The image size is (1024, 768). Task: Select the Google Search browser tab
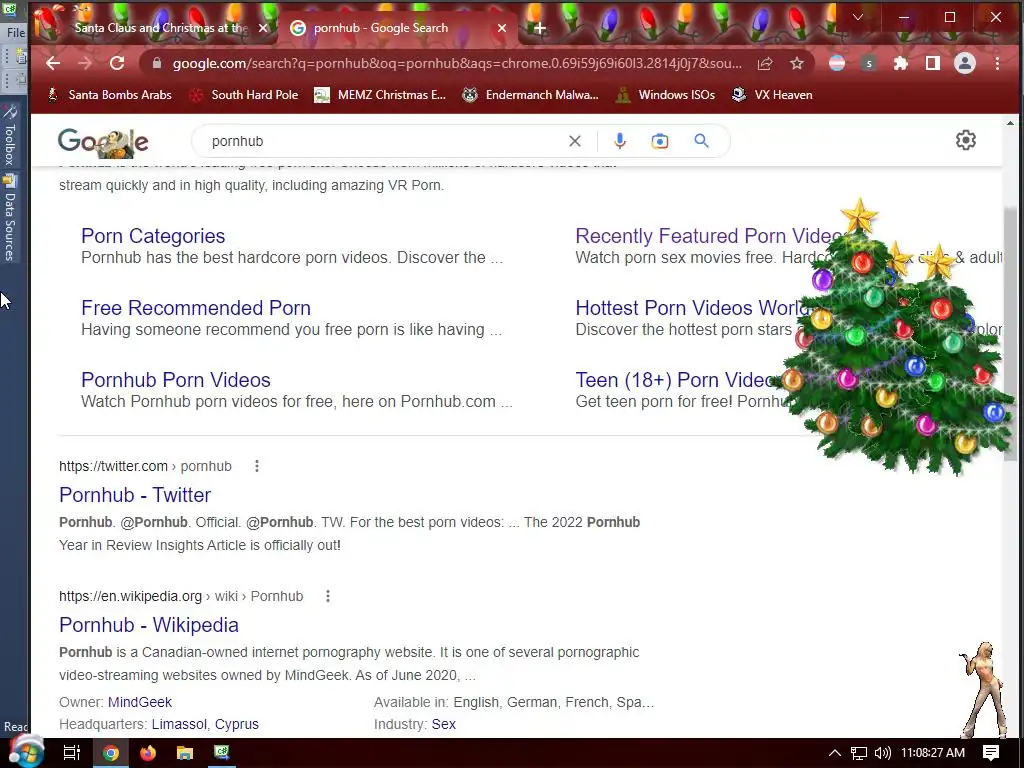tap(398, 28)
